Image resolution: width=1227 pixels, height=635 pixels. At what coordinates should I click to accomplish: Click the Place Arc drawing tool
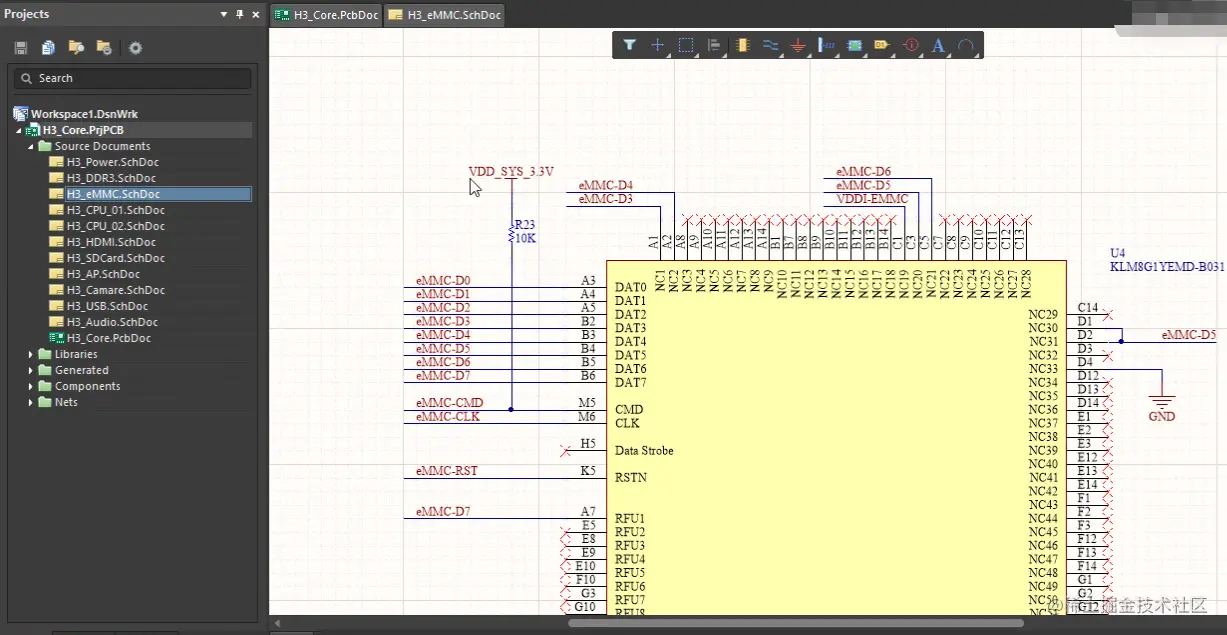[966, 45]
